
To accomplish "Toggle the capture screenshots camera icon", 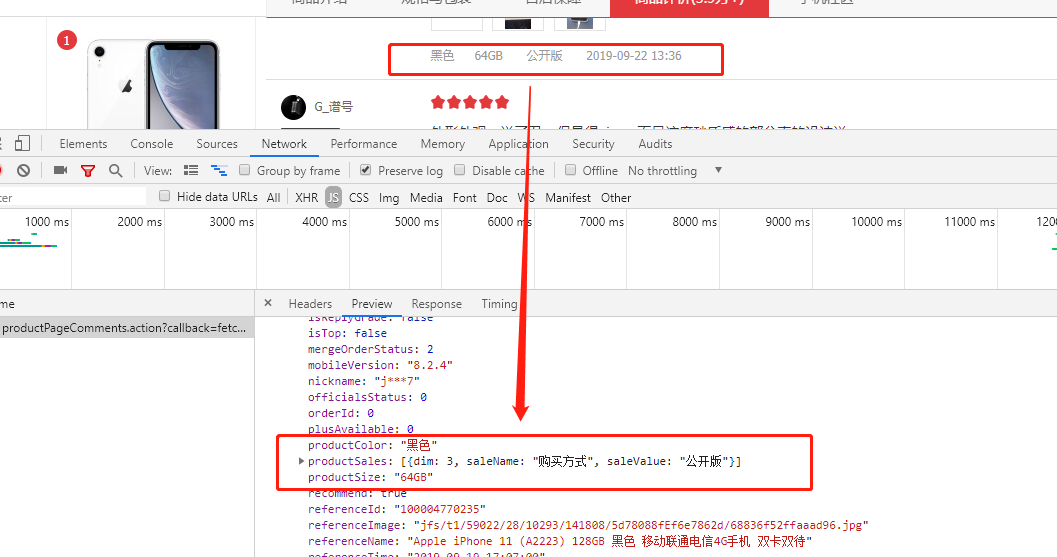I will click(x=60, y=171).
